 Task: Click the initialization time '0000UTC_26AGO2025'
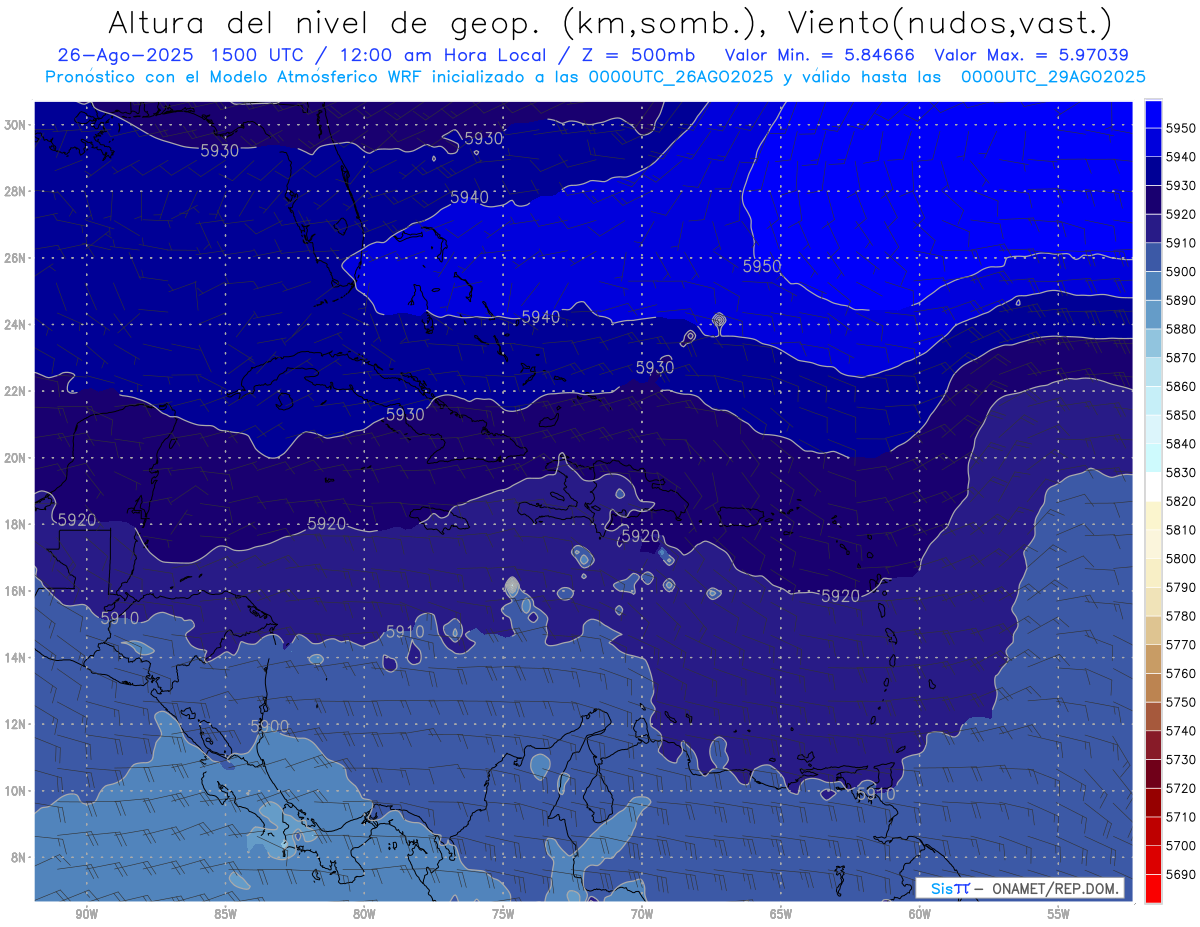(x=680, y=77)
